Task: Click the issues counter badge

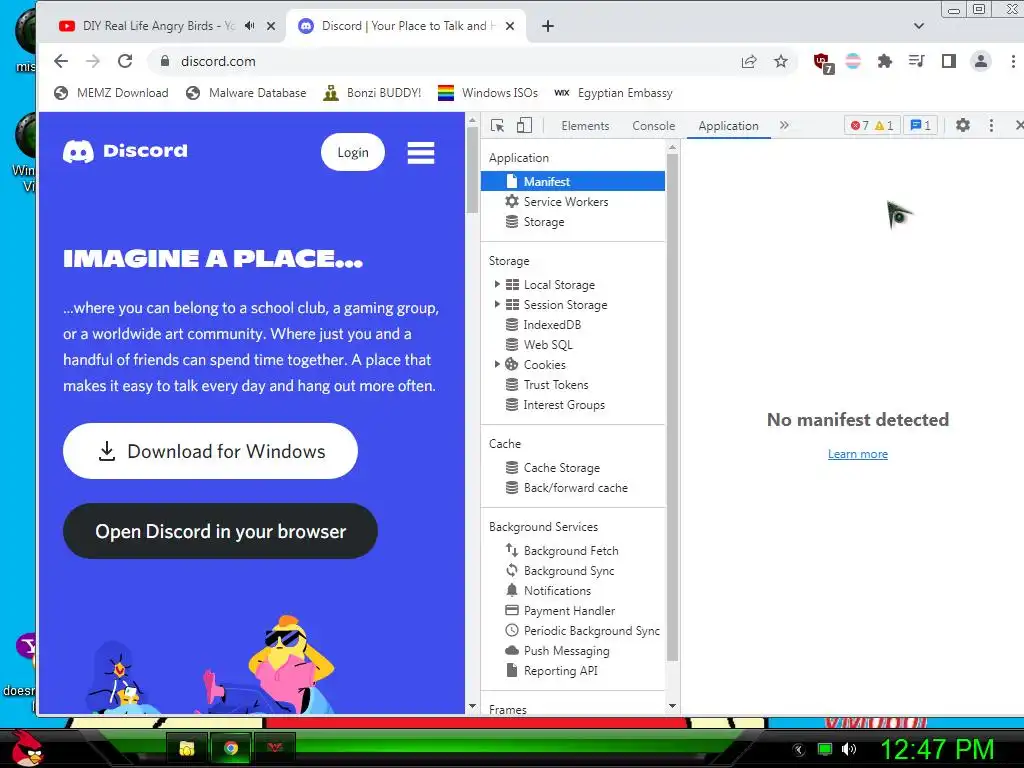Action: (921, 125)
